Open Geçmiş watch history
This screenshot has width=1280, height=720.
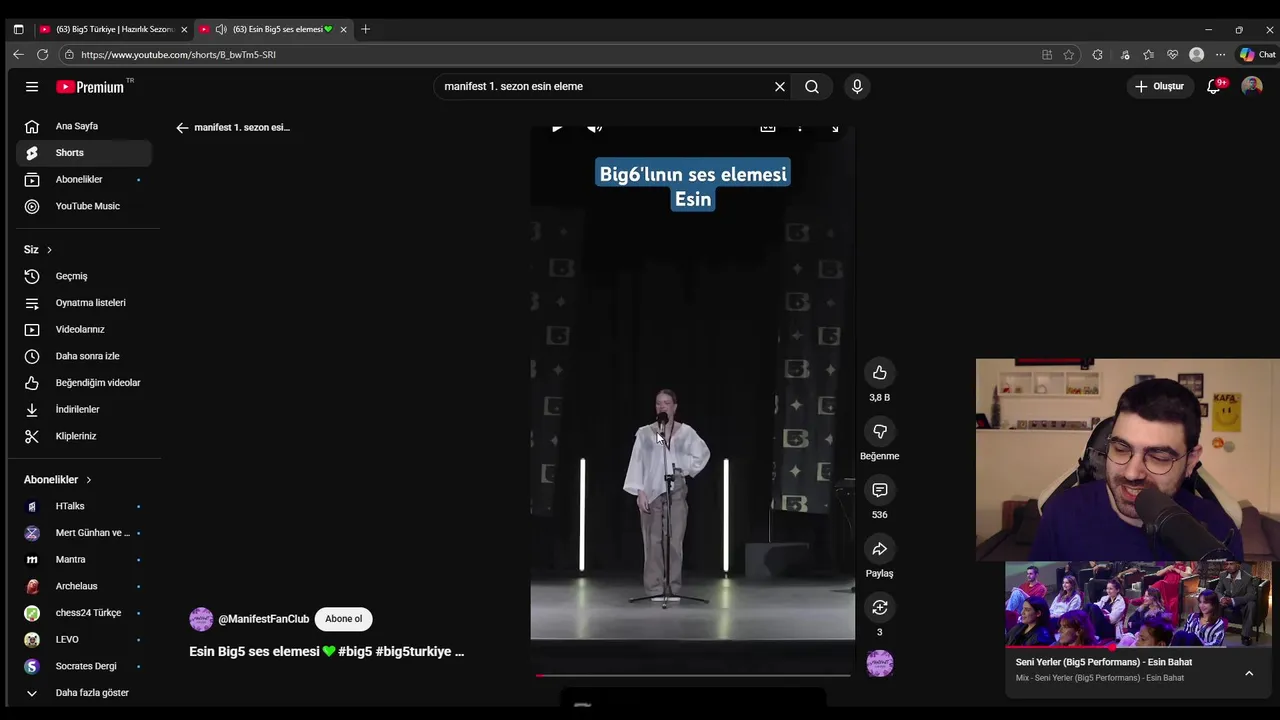tap(84, 276)
